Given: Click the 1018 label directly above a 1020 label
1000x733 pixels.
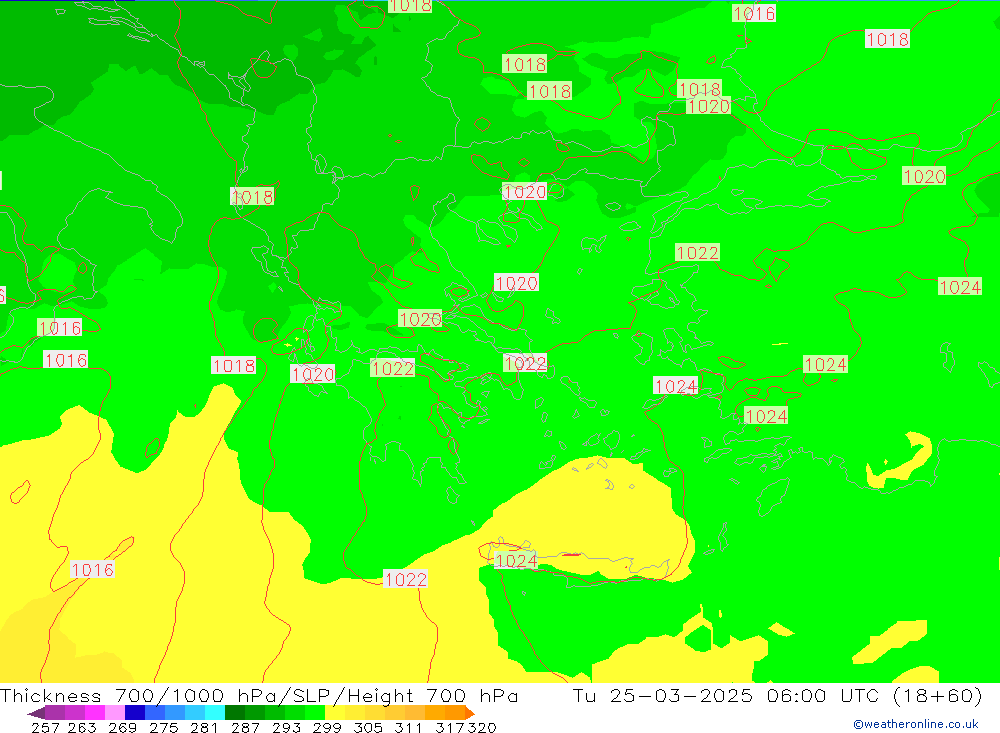Looking at the screenshot, I should coord(700,89).
